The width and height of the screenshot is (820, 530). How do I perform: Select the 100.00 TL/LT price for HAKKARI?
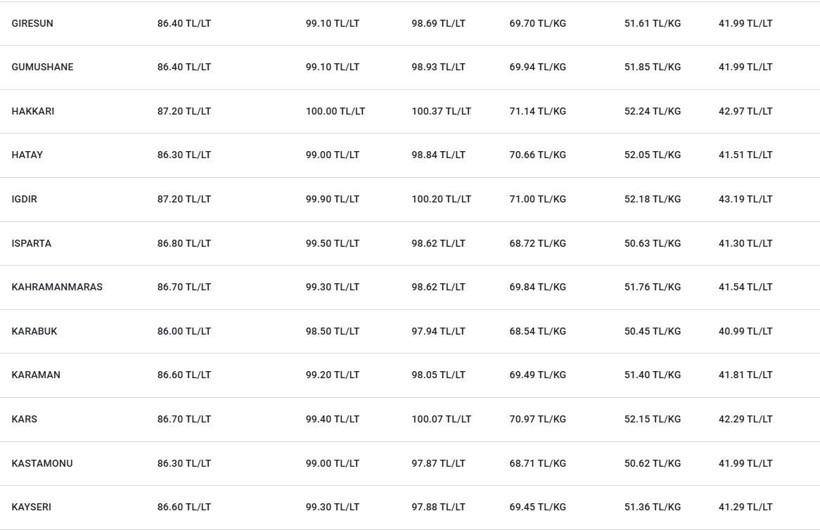(335, 111)
